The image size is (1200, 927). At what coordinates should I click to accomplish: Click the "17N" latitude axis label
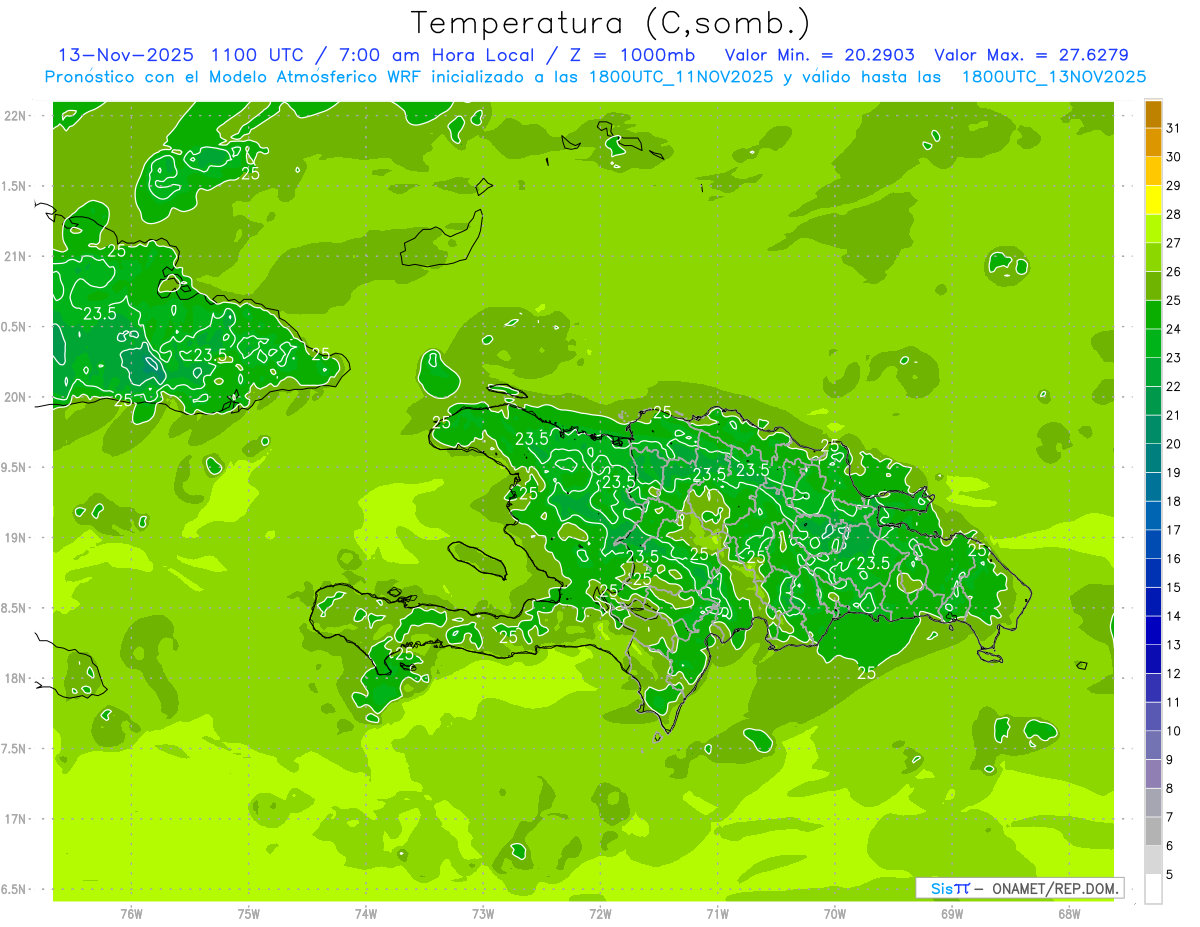(x=15, y=820)
